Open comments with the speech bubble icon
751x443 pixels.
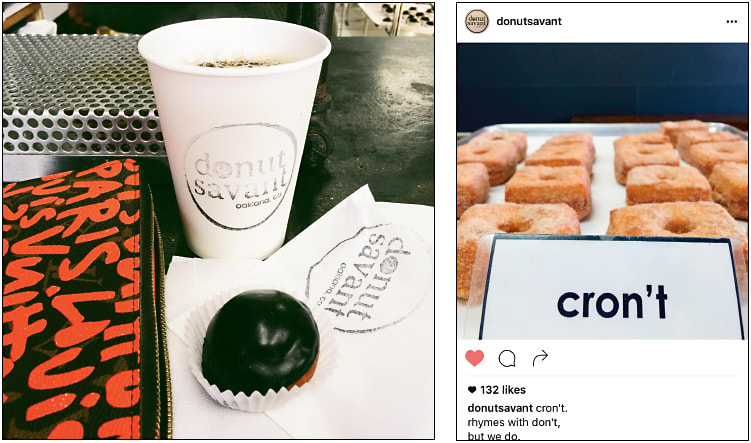[x=507, y=358]
